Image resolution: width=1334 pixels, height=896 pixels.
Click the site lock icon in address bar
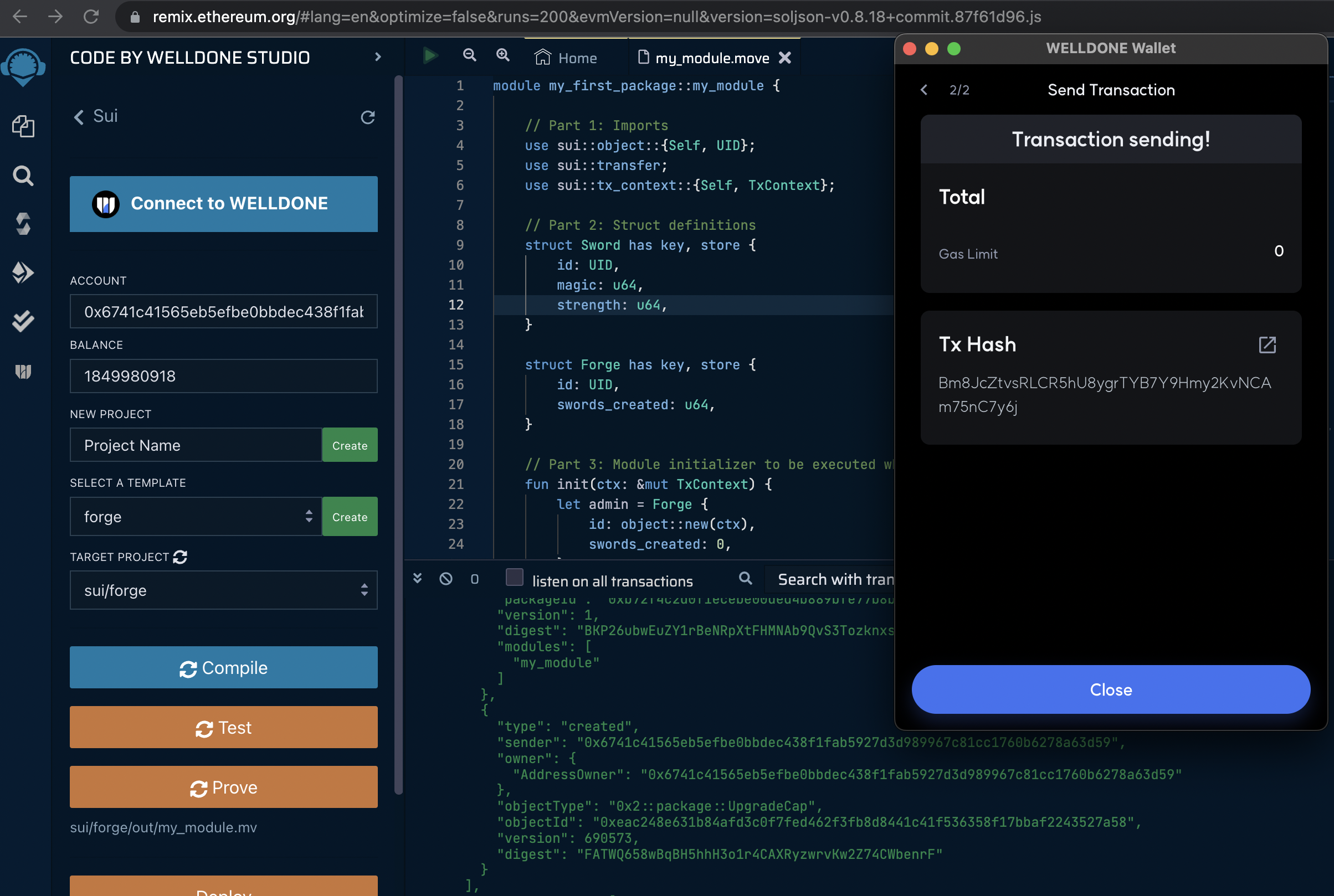point(135,17)
